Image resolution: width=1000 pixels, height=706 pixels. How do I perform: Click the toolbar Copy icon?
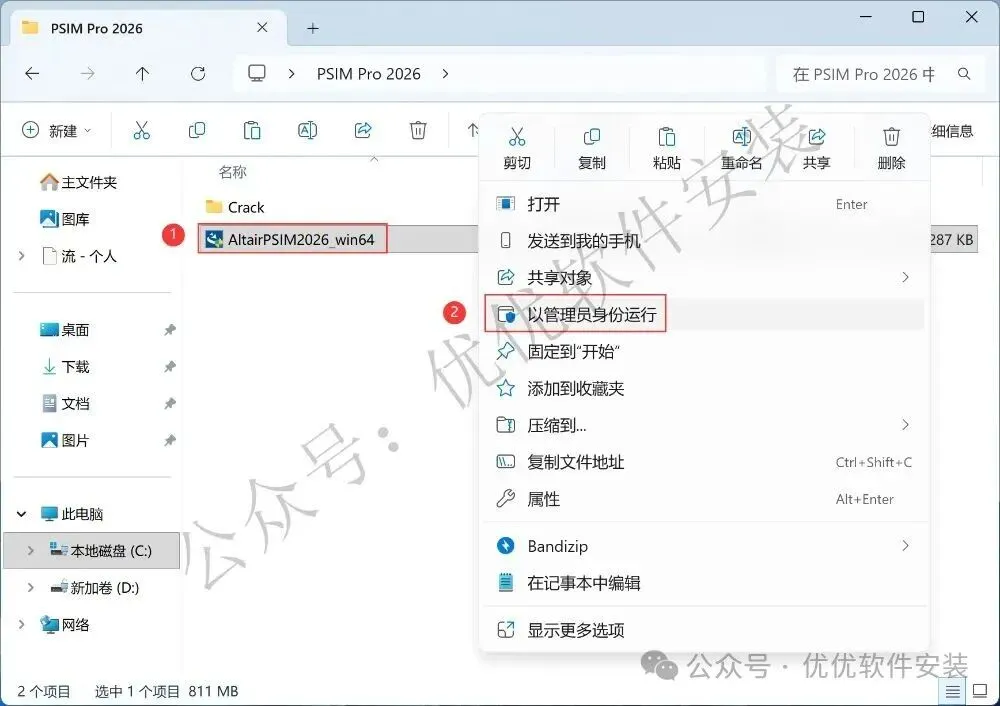(197, 131)
